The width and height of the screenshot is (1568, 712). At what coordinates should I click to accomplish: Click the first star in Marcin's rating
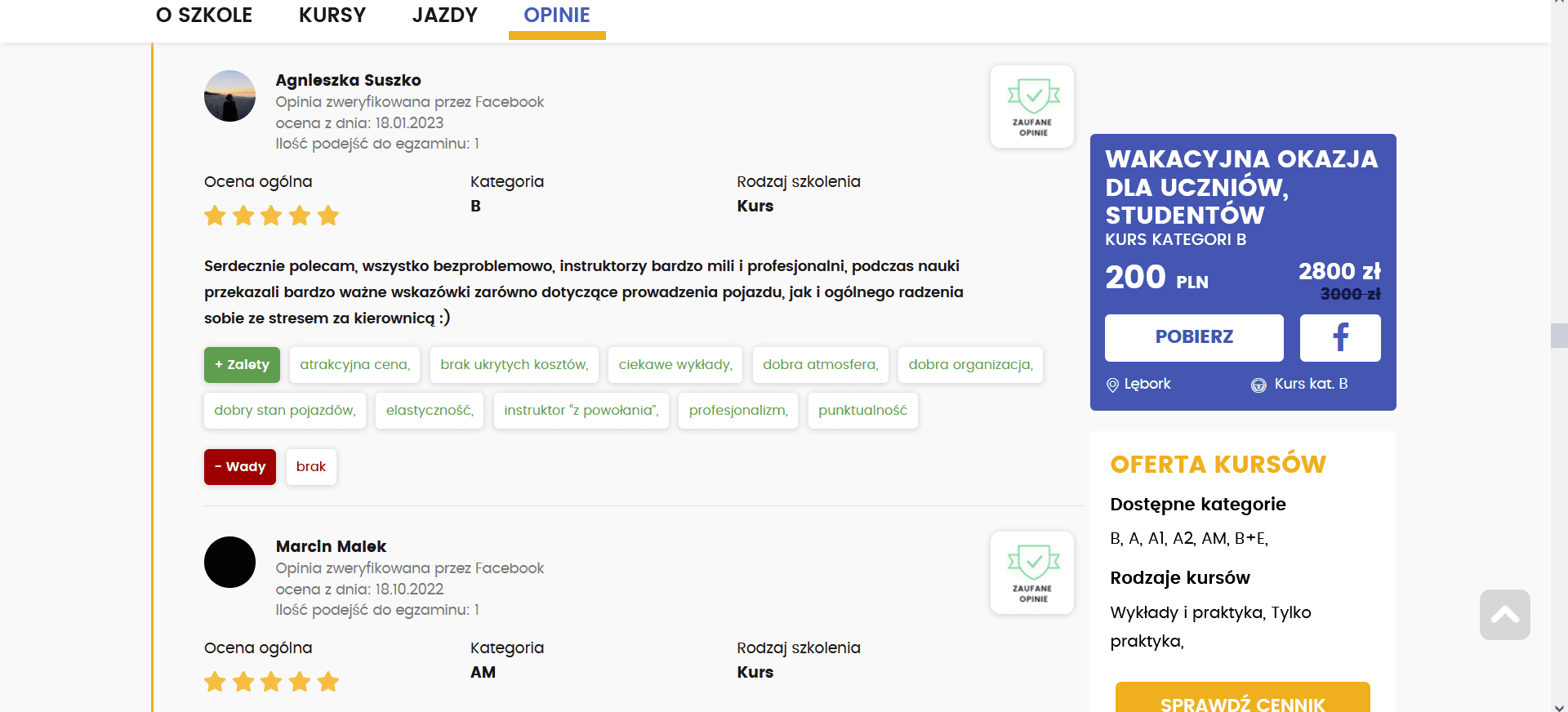[215, 682]
